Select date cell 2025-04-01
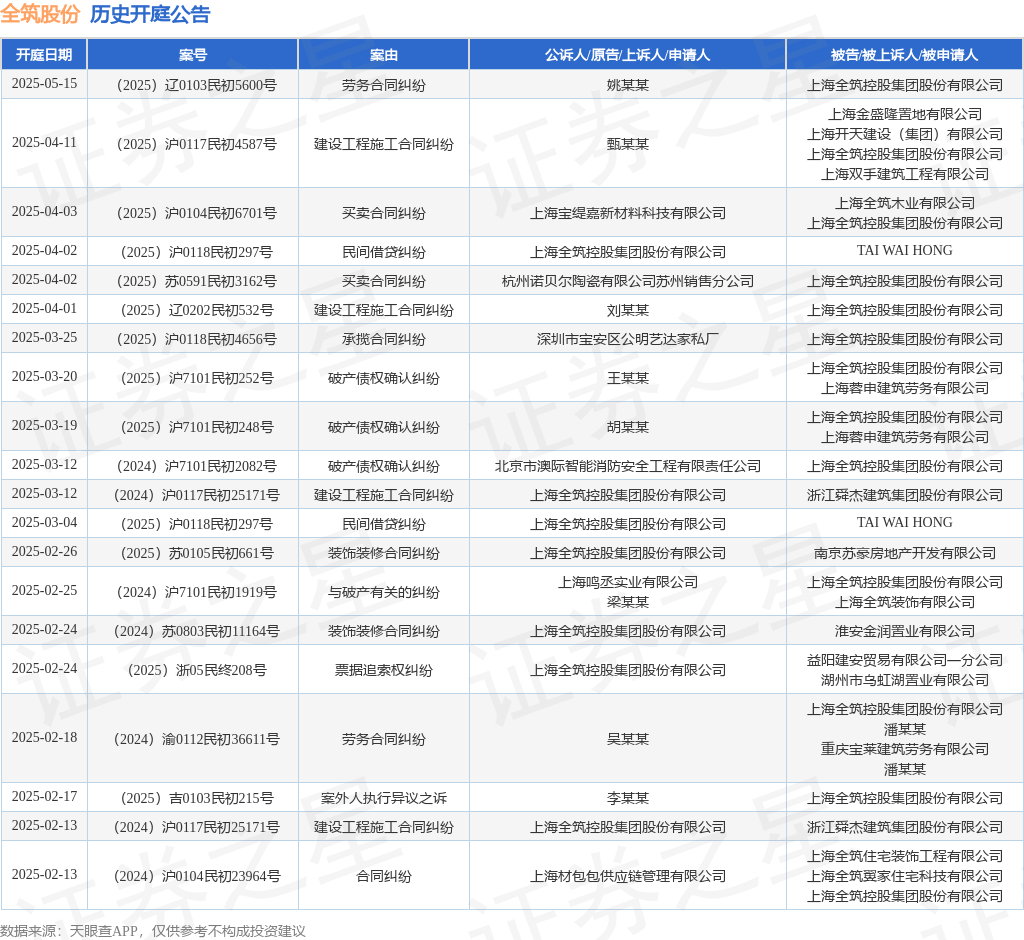This screenshot has height=940, width=1024. click(x=44, y=308)
